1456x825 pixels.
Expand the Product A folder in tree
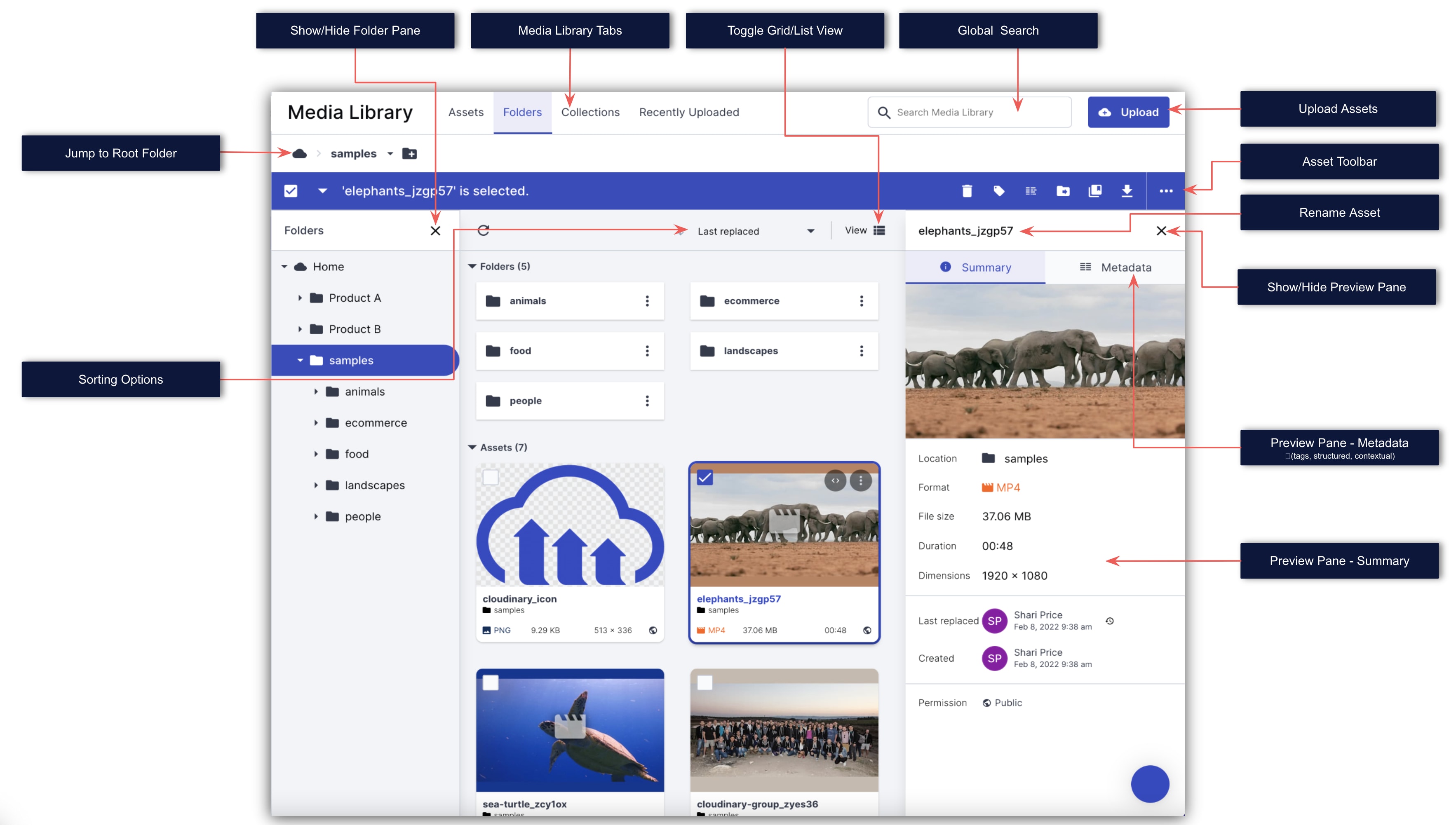pos(300,298)
